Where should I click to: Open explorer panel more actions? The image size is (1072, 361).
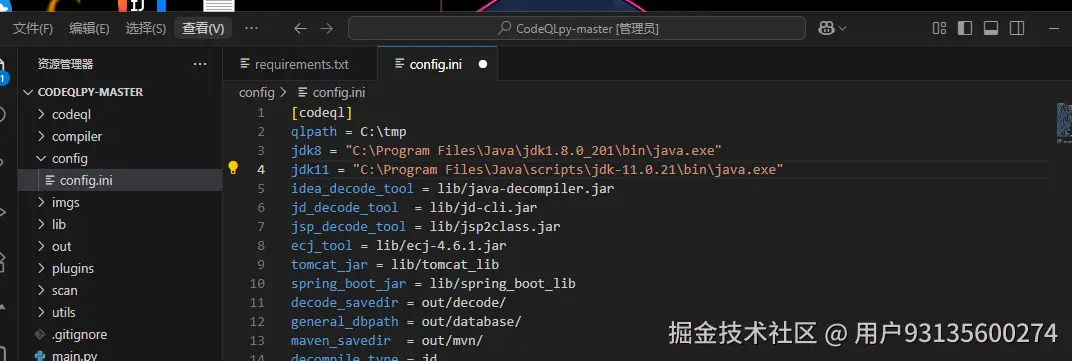point(200,64)
